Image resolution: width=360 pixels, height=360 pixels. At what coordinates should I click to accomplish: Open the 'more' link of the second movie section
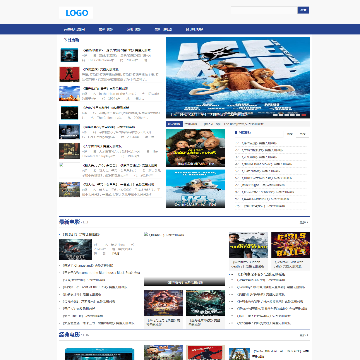pos(304,335)
